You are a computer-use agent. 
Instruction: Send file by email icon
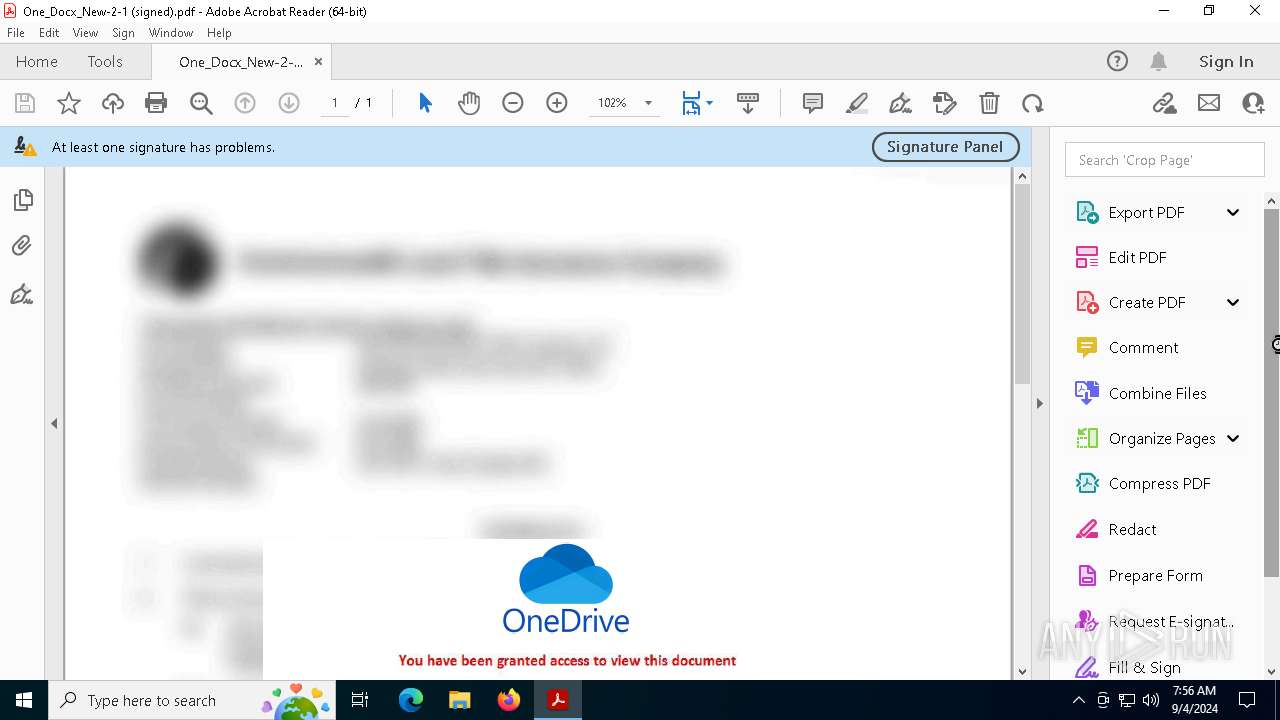pos(1209,103)
